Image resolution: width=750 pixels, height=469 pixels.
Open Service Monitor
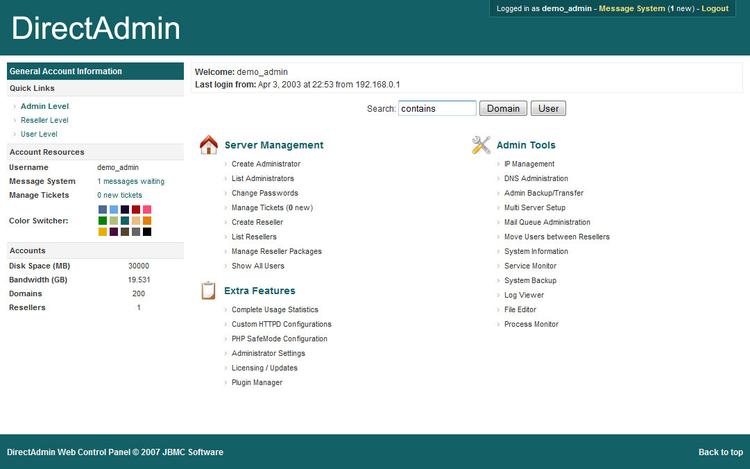pos(530,266)
